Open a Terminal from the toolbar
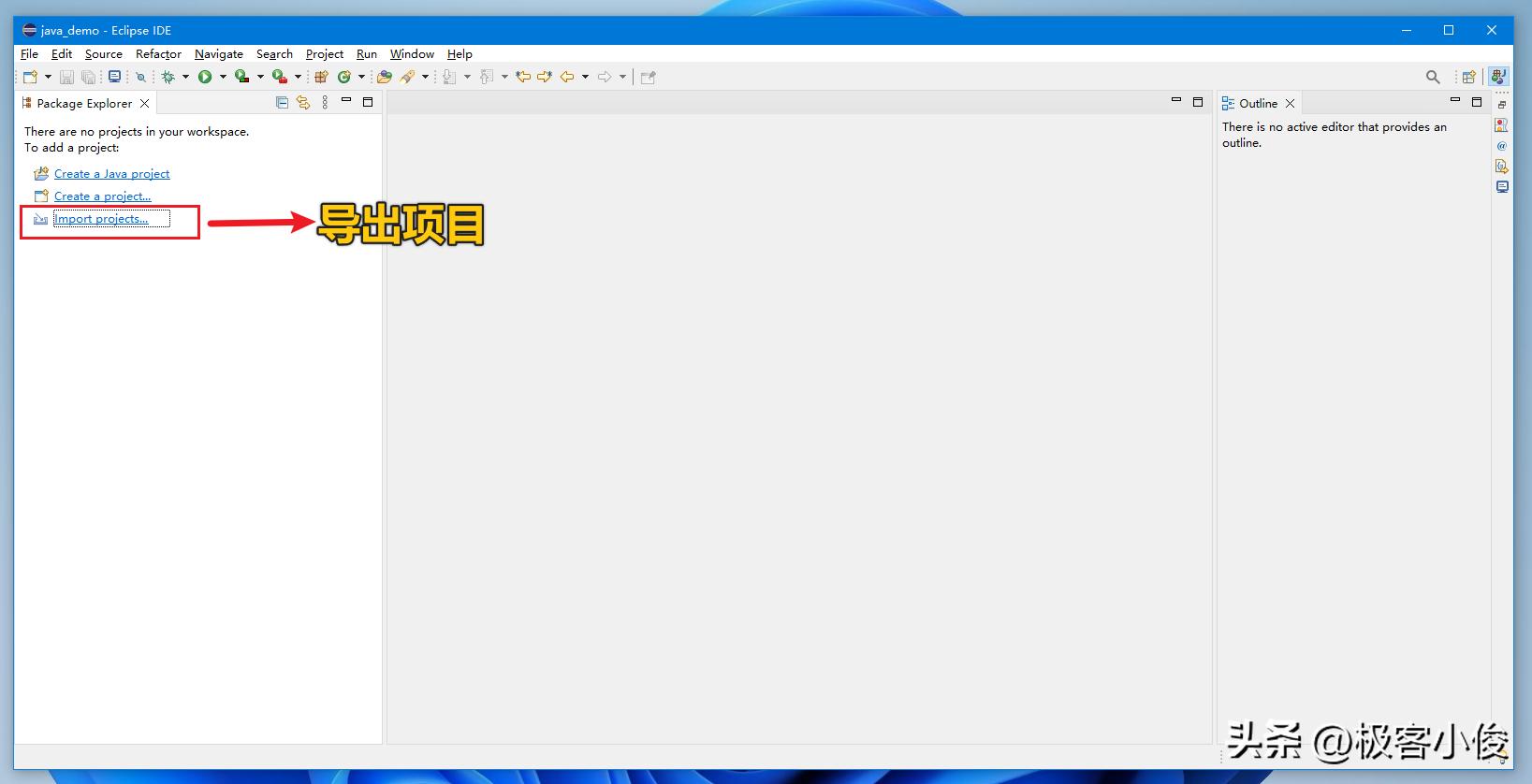 pos(114,77)
